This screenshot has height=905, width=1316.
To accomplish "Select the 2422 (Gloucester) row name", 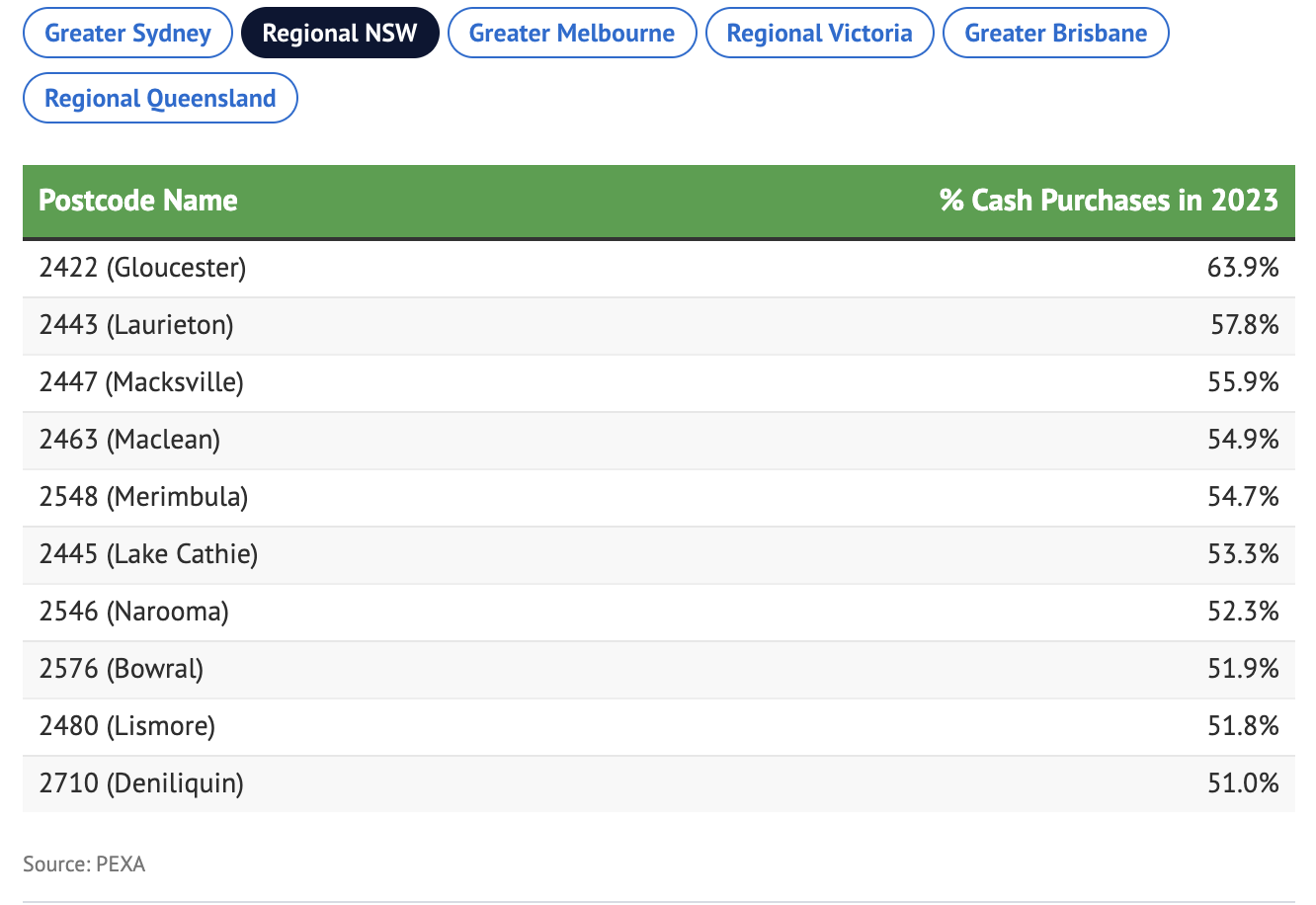I will click(x=142, y=268).
